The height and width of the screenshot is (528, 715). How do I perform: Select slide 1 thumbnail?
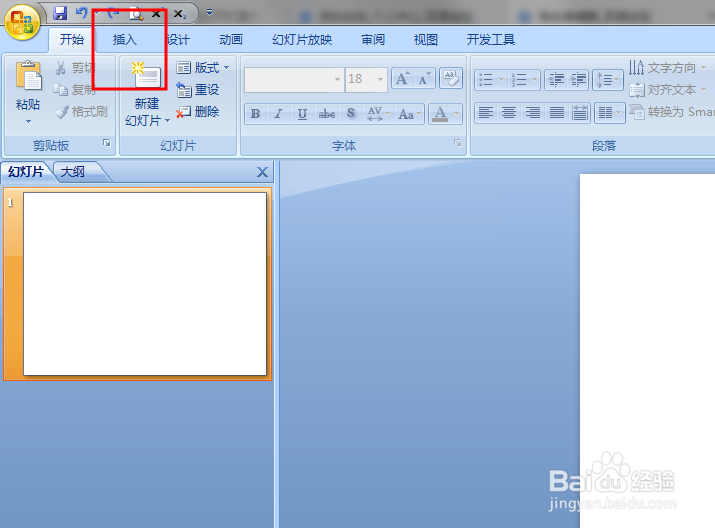point(145,284)
